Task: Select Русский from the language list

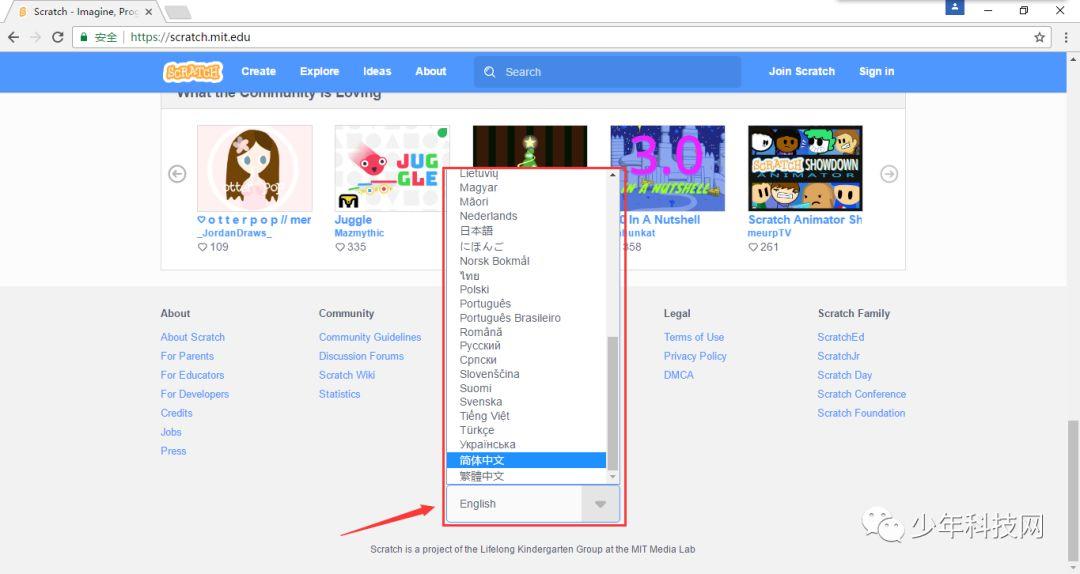Action: (x=526, y=346)
